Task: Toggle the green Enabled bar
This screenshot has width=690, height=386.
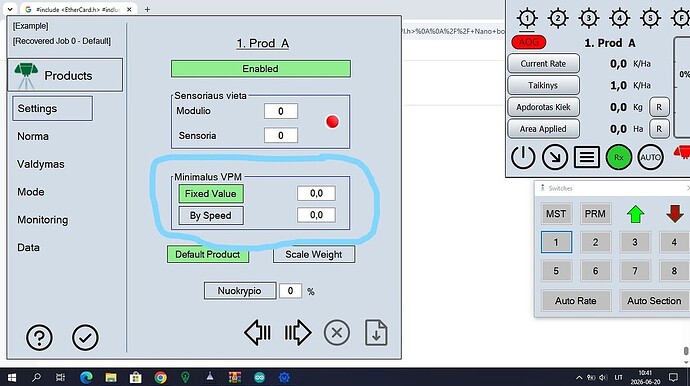Action: [x=261, y=69]
